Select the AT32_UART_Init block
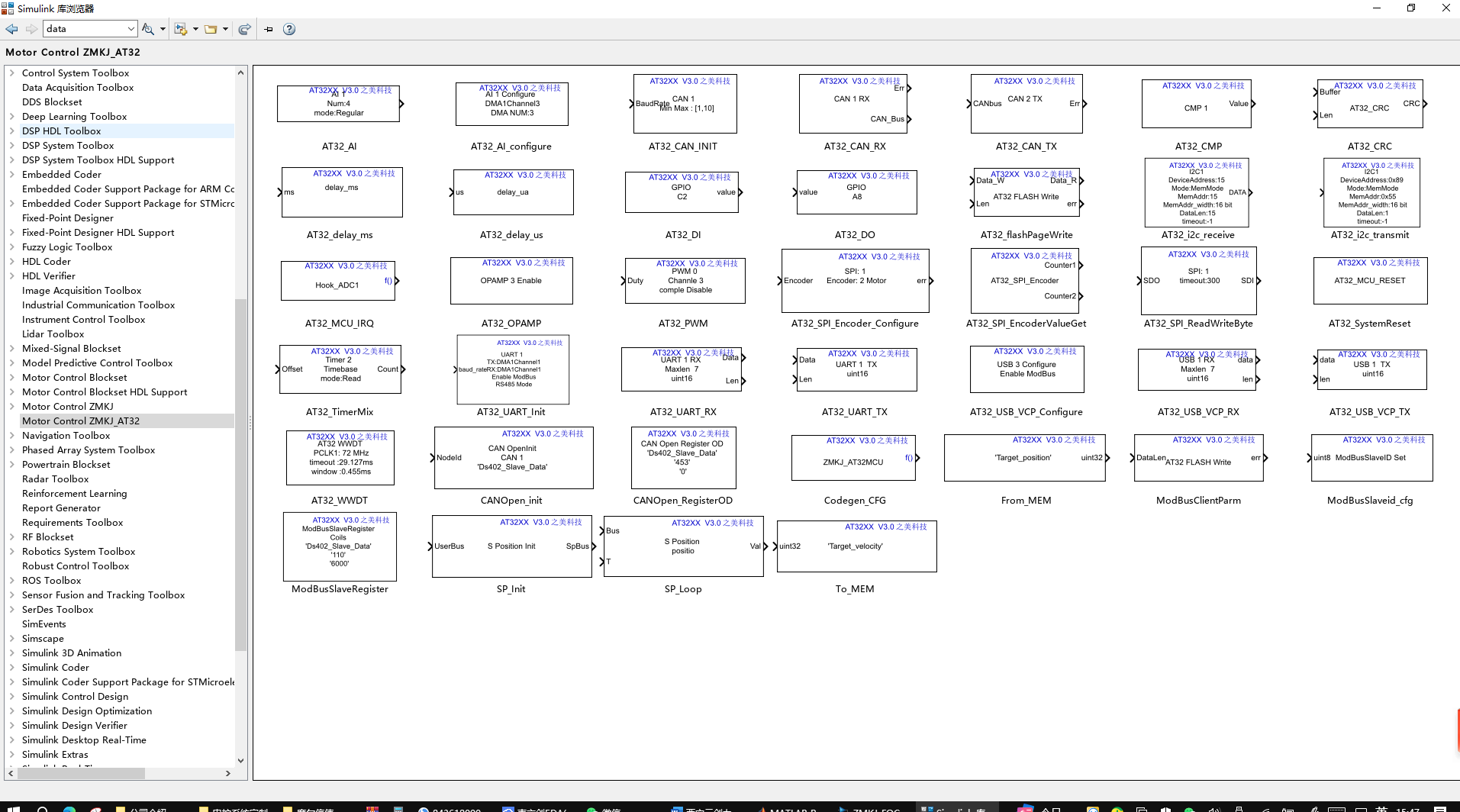1460x812 pixels. (513, 369)
